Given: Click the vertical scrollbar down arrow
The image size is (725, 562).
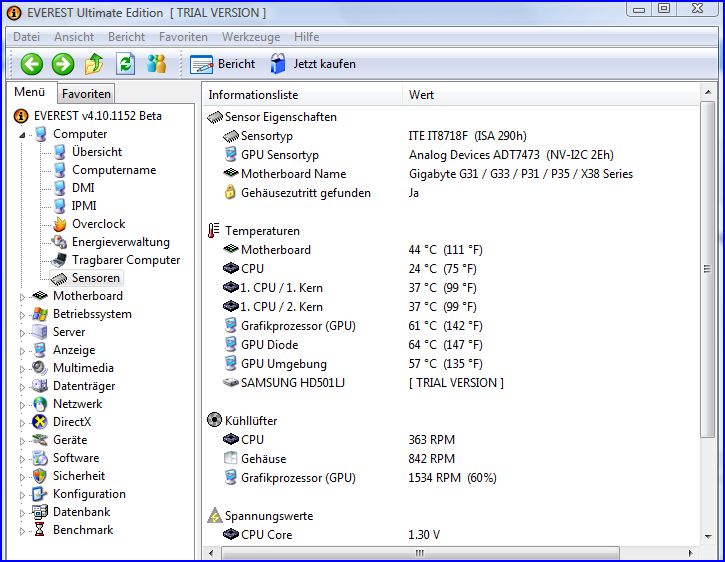Looking at the screenshot, I should 708,537.
